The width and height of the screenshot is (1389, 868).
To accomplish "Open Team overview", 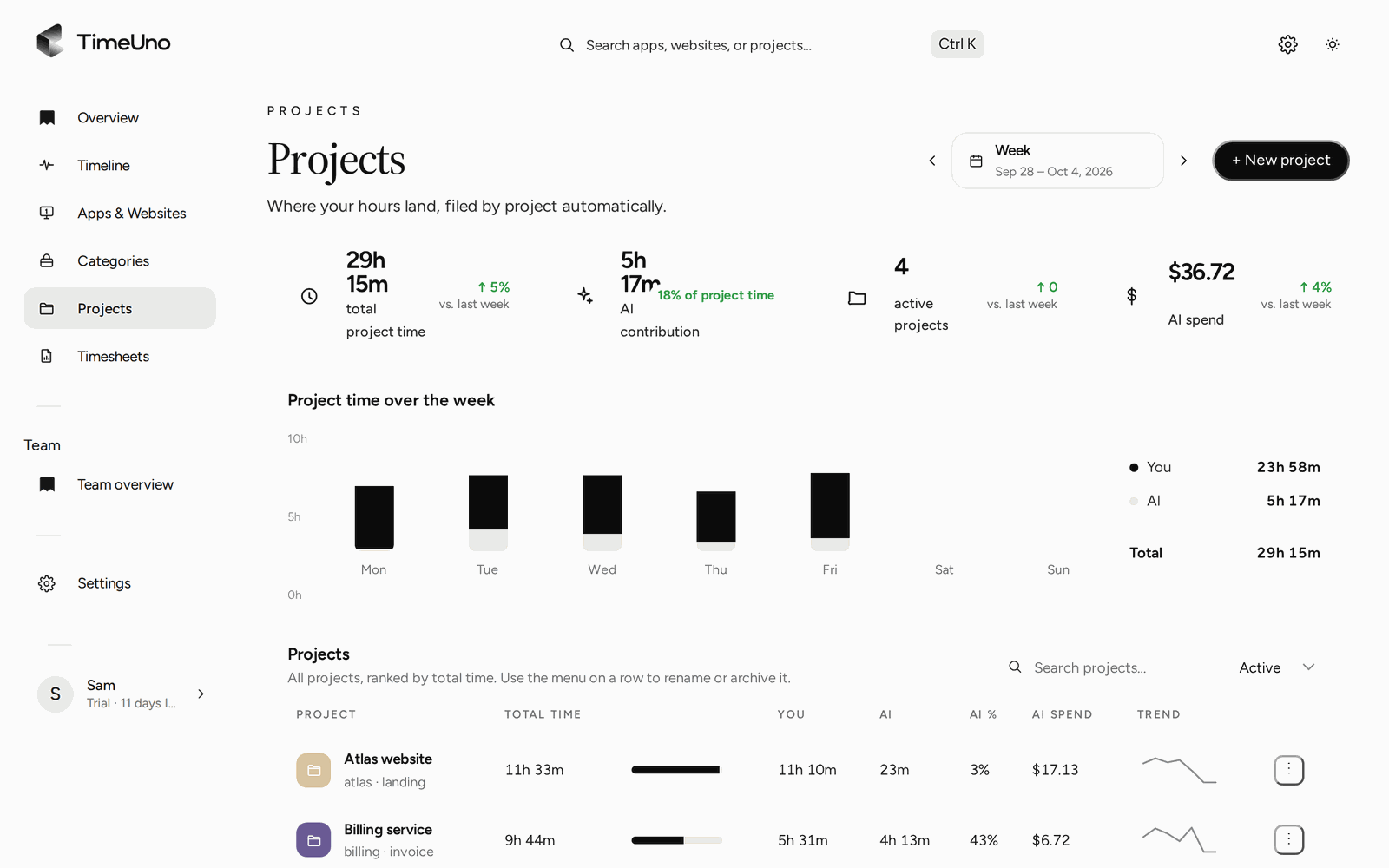I will click(x=120, y=484).
